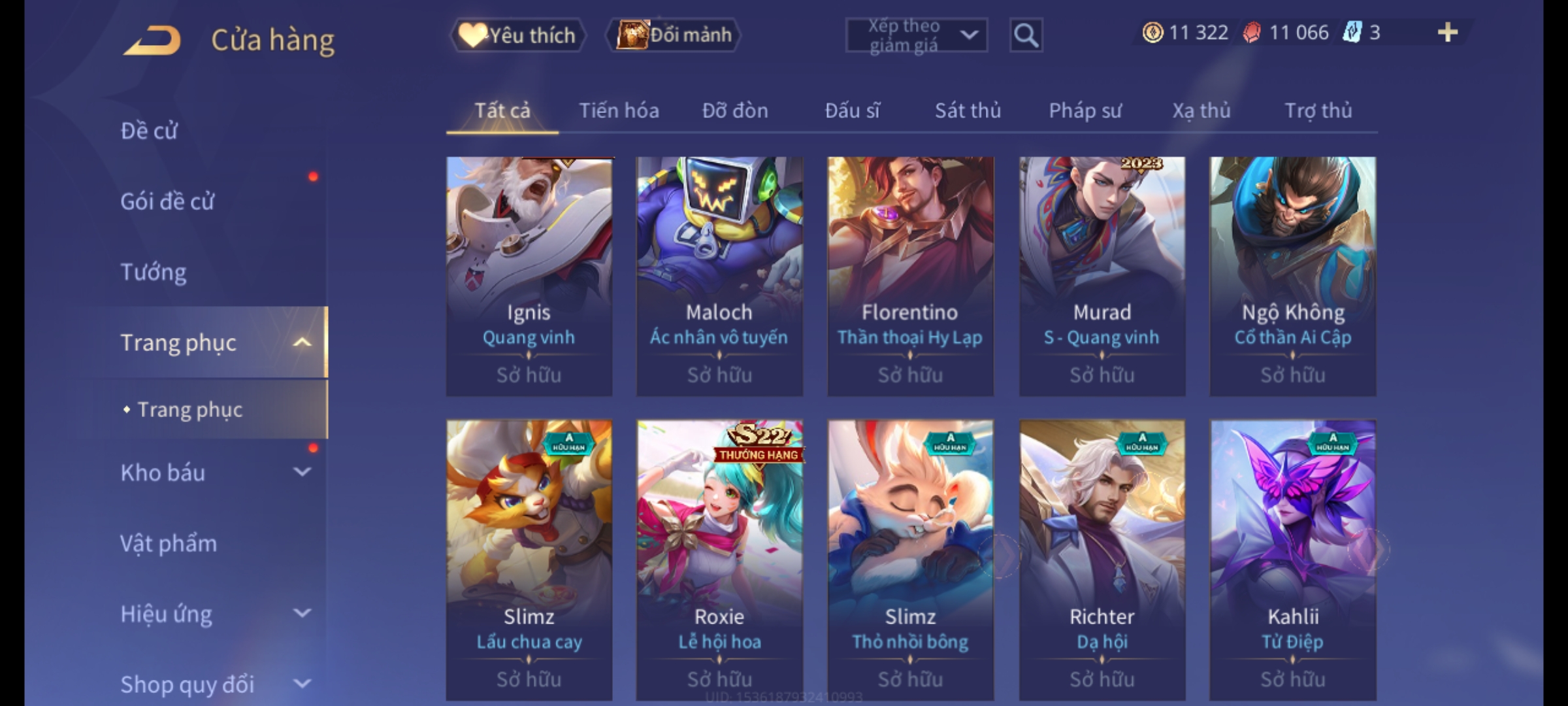Viewport: 1568px width, 706px height.
Task: Select the Tiến hóa tab
Action: (x=619, y=110)
